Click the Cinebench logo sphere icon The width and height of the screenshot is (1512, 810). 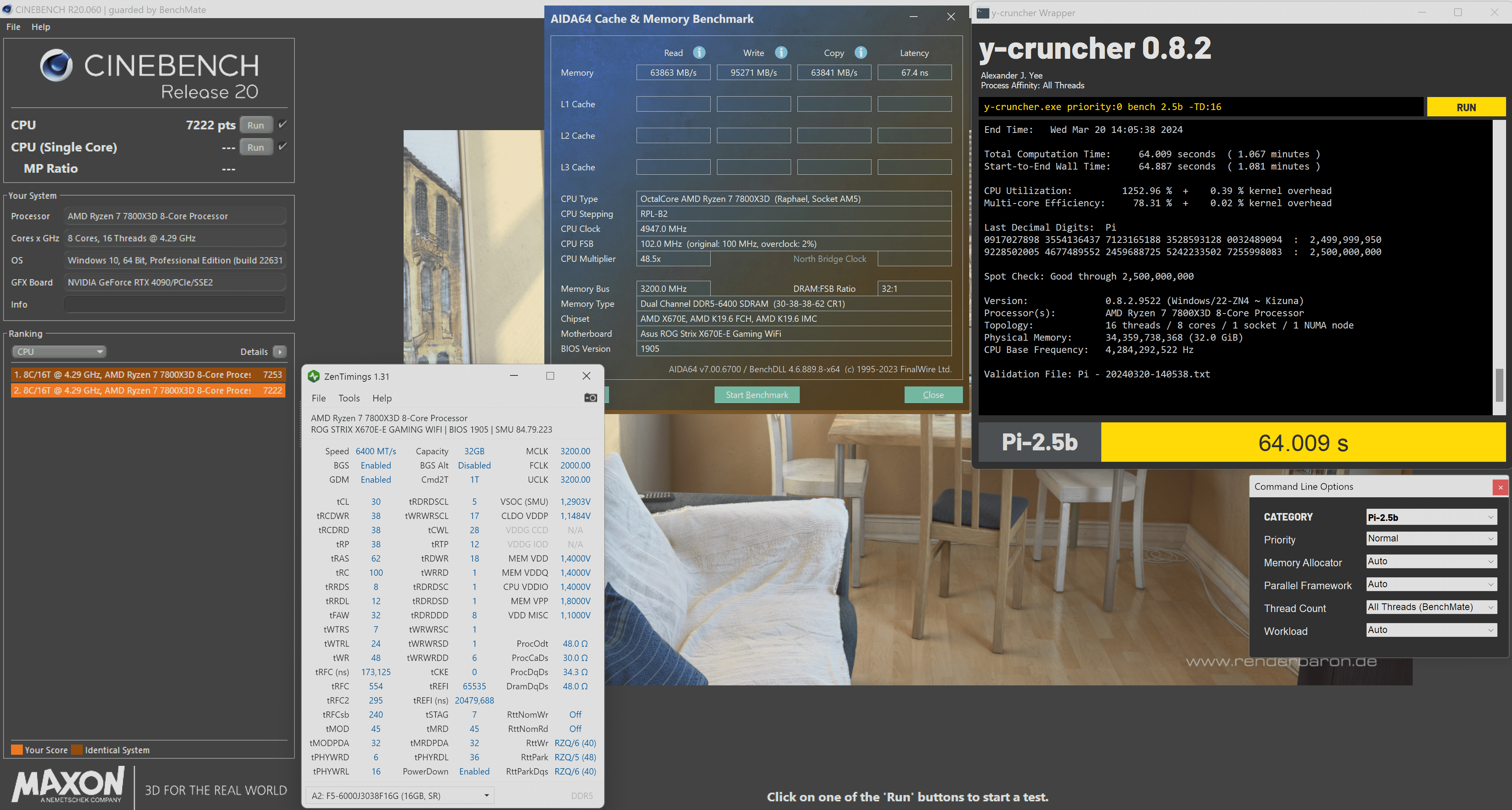click(56, 65)
